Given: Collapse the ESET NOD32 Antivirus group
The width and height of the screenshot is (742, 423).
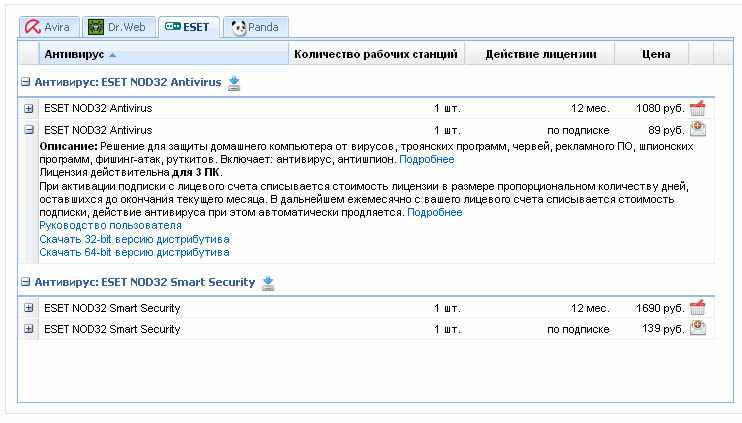Looking at the screenshot, I should coord(26,82).
